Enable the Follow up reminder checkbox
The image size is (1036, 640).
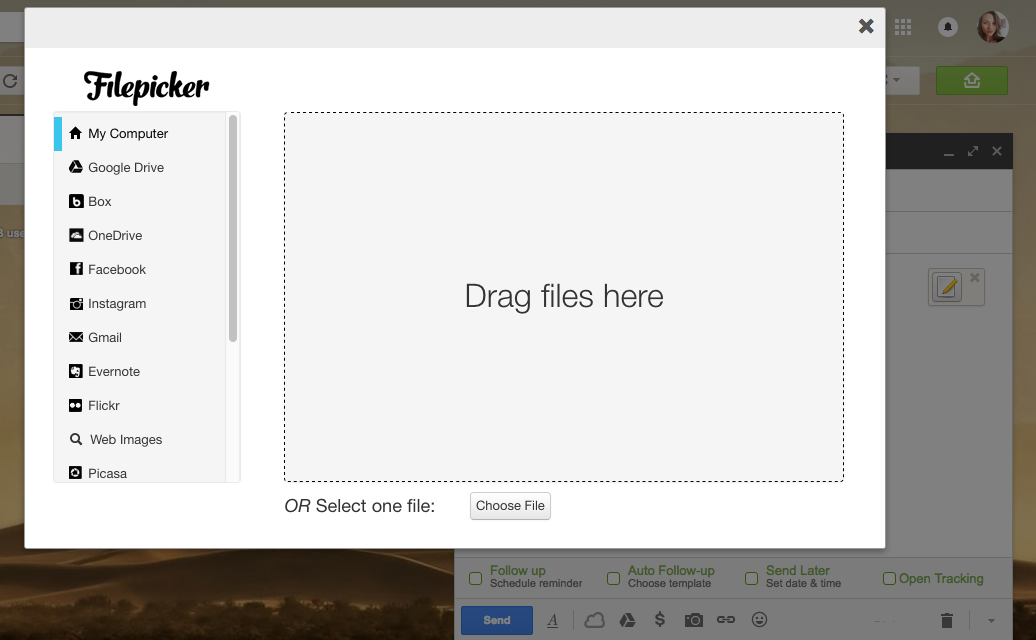coord(475,579)
